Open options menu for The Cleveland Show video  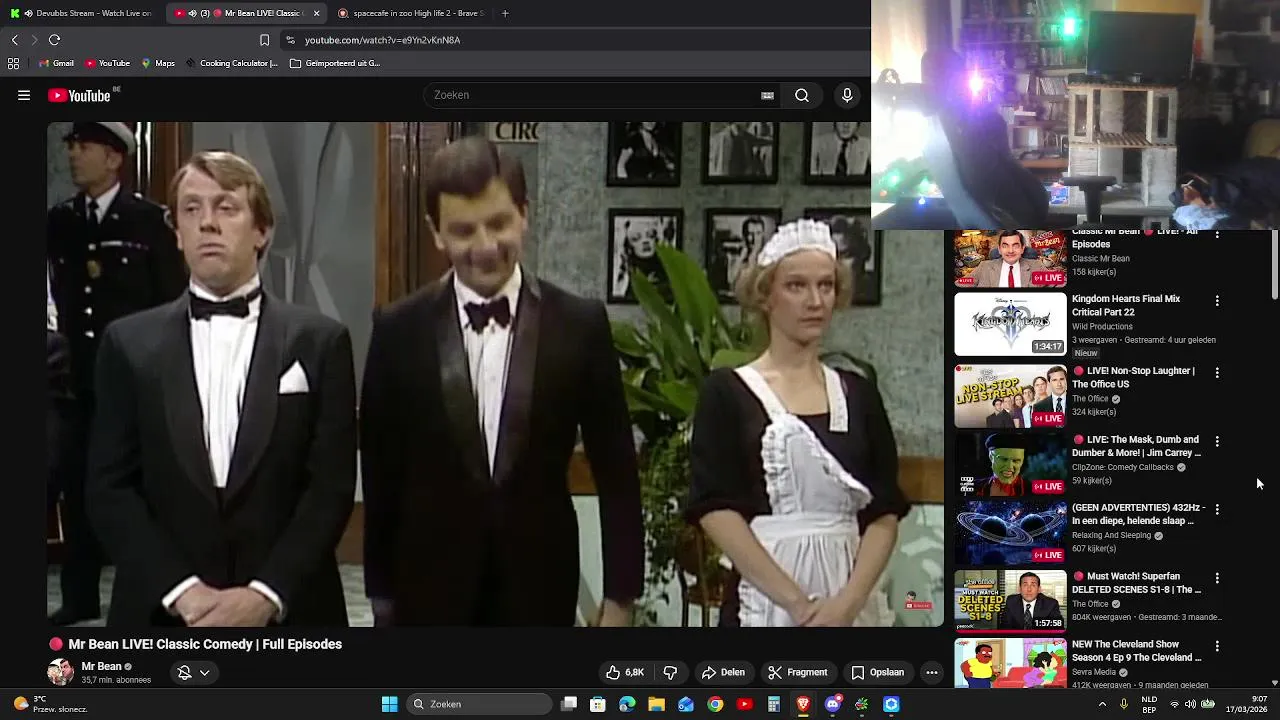(x=1217, y=646)
